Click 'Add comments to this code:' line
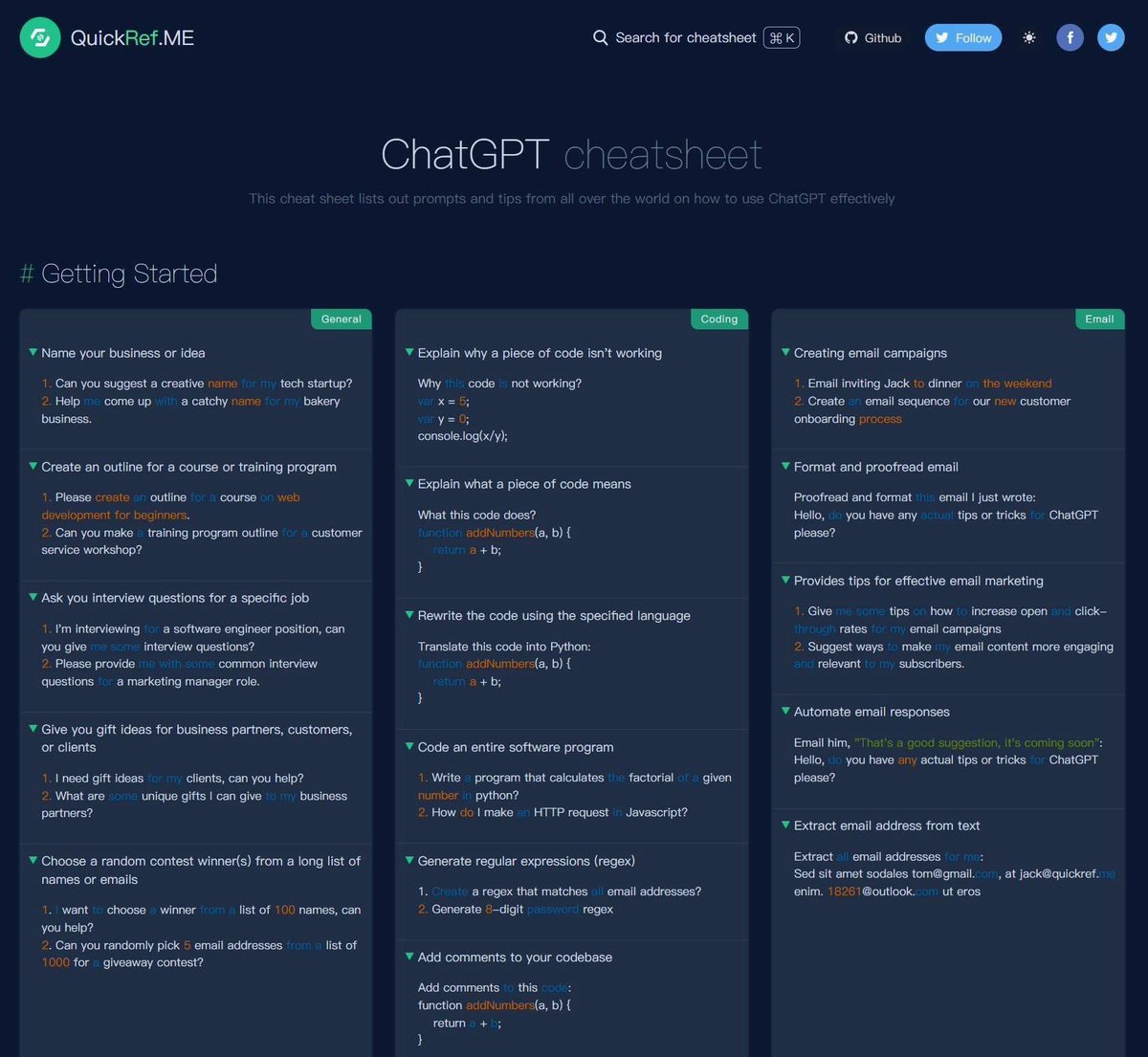Image resolution: width=1148 pixels, height=1057 pixels. pyautogui.click(x=494, y=987)
